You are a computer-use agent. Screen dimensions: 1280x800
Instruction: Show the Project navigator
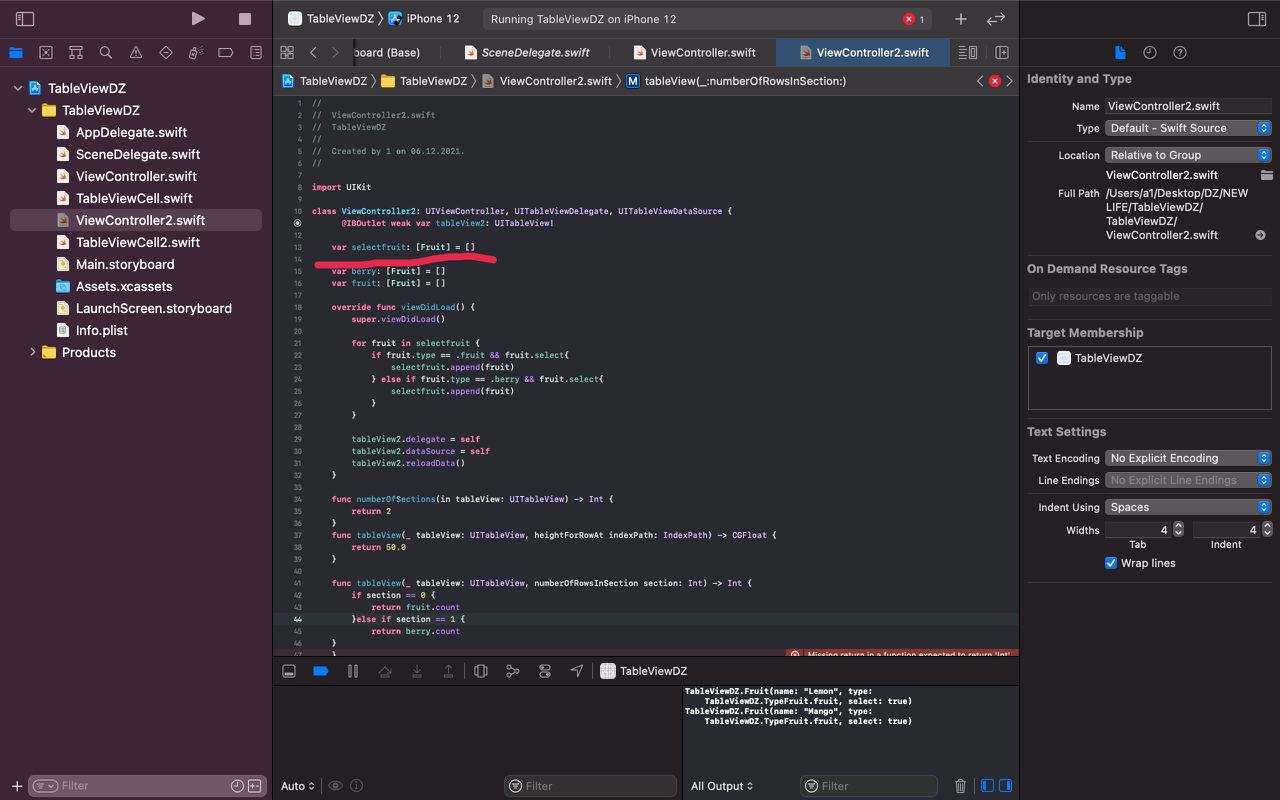pyautogui.click(x=16, y=52)
